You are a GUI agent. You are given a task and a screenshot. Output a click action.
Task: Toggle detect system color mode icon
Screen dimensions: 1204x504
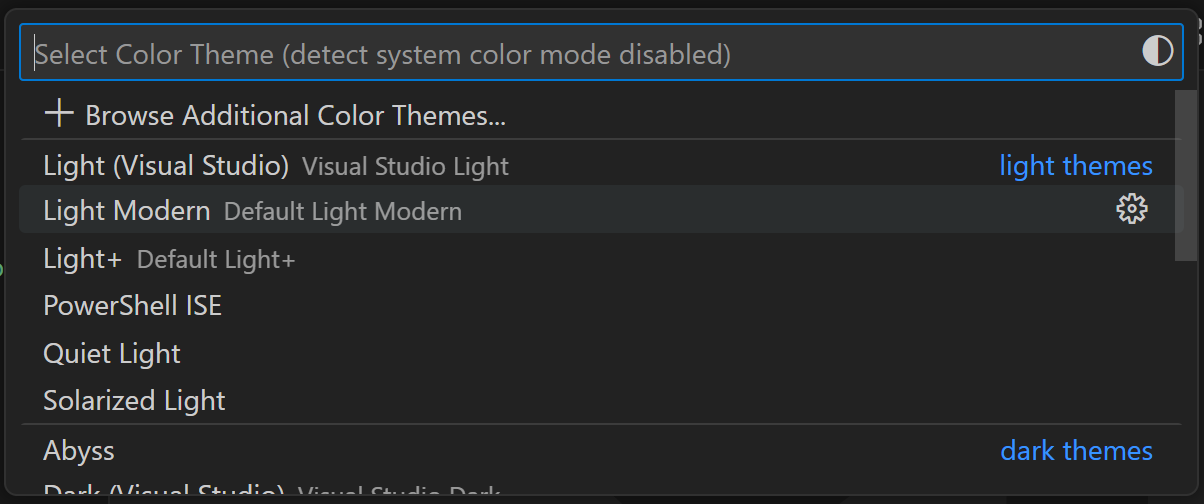point(1157,51)
